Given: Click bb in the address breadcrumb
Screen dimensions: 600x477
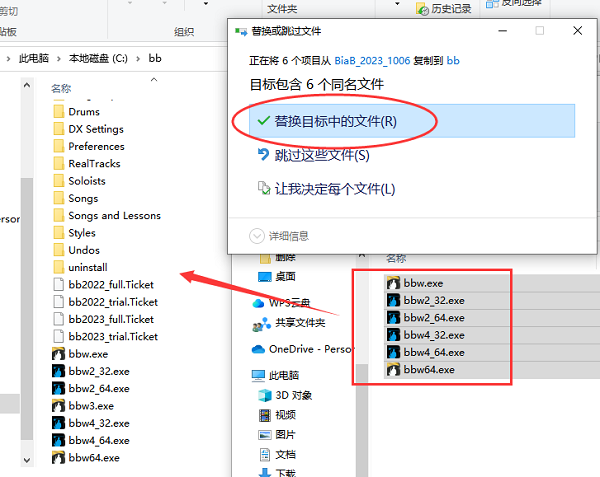Looking at the screenshot, I should tap(155, 58).
